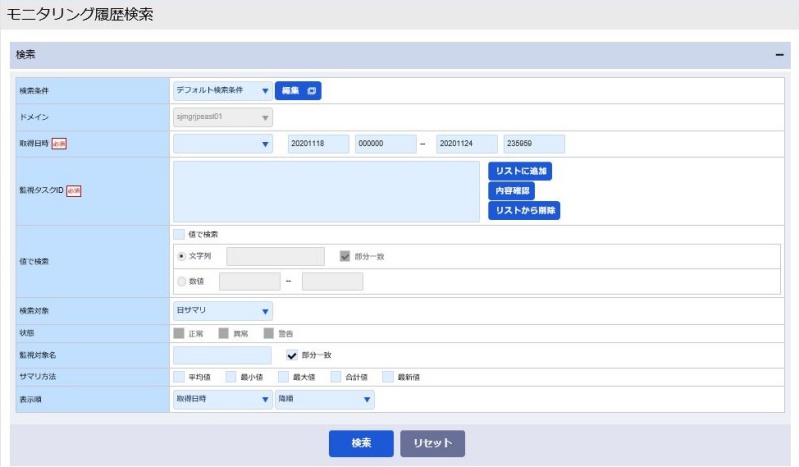Open the デフォルト検索条件 dropdown
This screenshot has width=799, height=467.
pos(223,91)
